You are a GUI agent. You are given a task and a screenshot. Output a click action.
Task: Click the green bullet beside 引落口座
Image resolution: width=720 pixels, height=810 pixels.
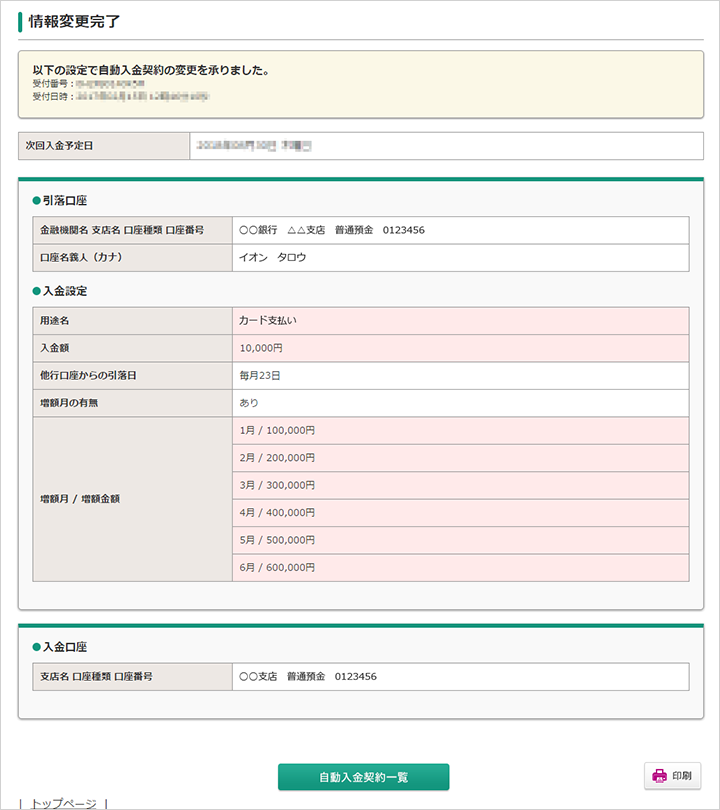[36, 201]
